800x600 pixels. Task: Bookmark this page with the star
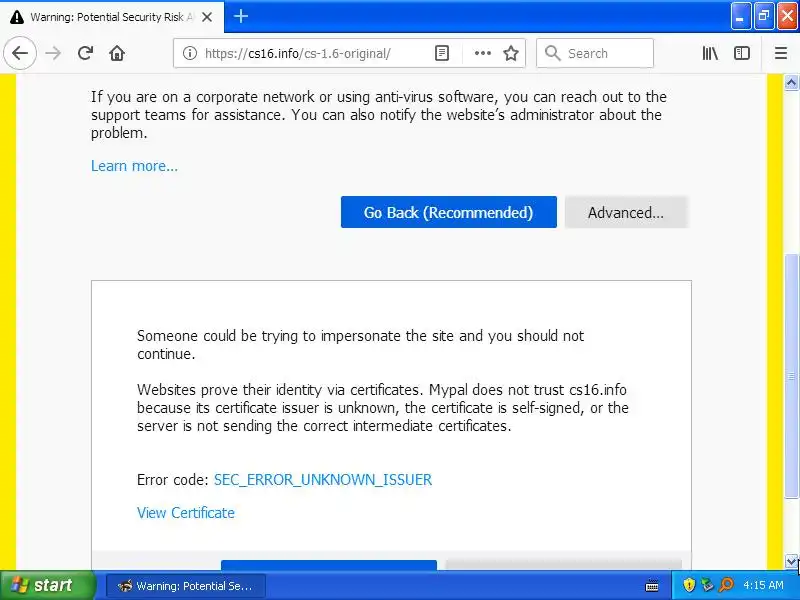[x=511, y=53]
